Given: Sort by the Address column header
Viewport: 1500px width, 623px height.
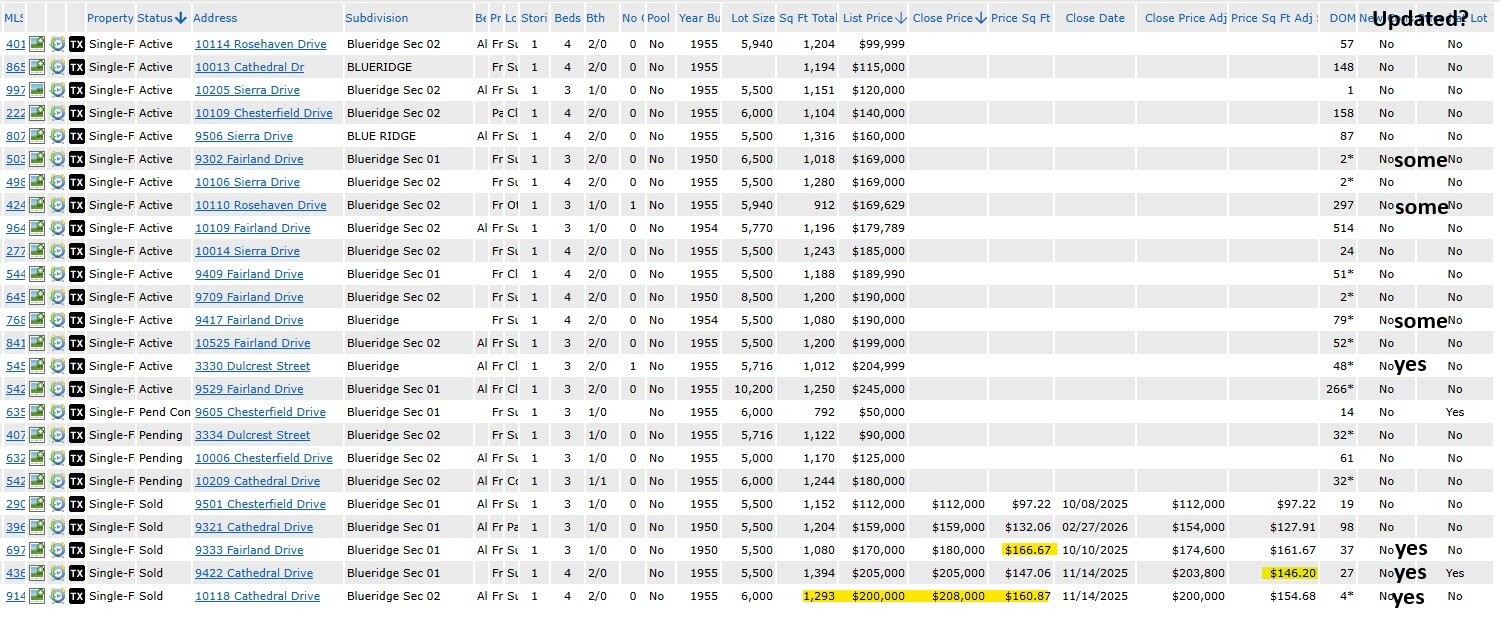Looking at the screenshot, I should tap(215, 18).
